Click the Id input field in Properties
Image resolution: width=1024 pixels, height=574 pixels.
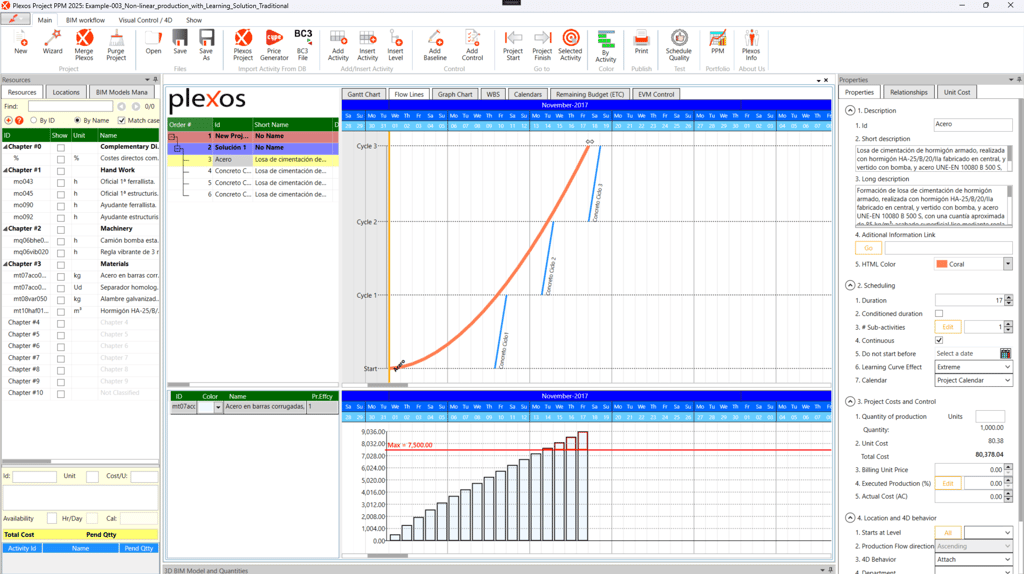click(973, 124)
